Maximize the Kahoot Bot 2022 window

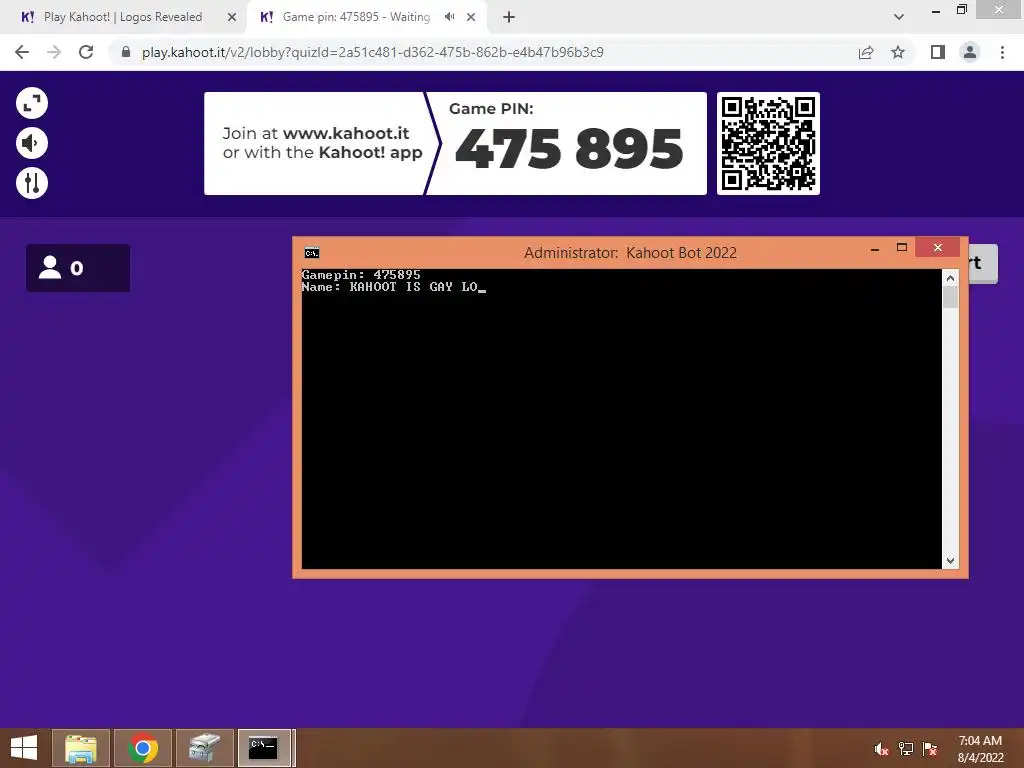pyautogui.click(x=902, y=248)
